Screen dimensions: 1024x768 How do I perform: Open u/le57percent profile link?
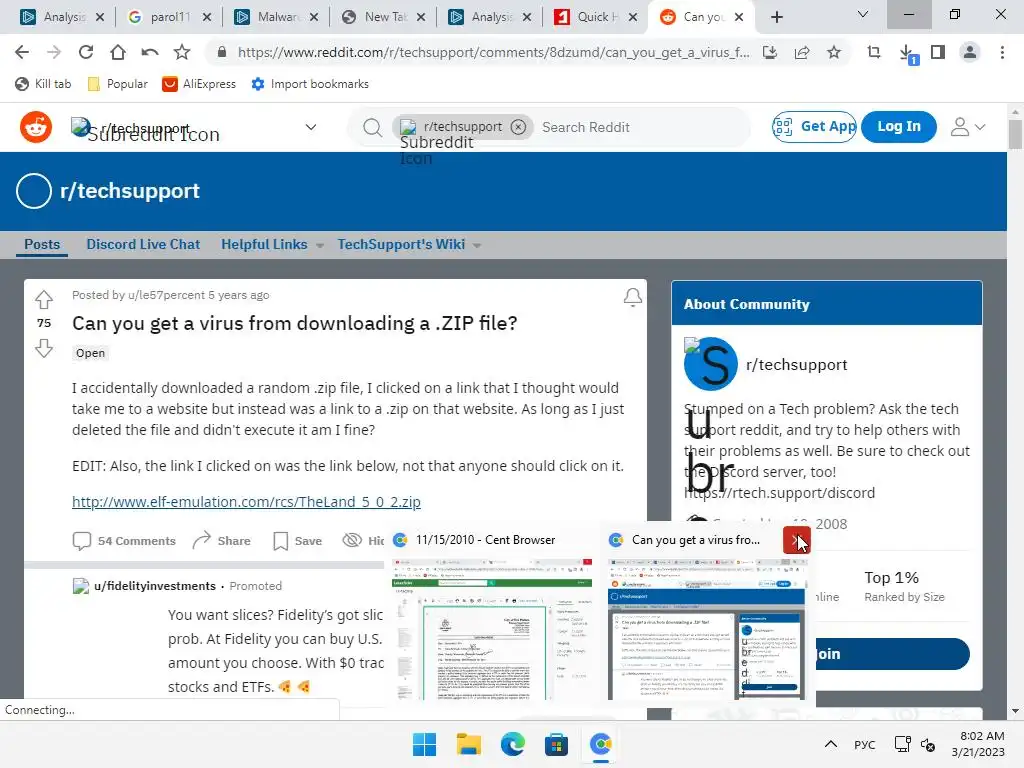pyautogui.click(x=167, y=295)
